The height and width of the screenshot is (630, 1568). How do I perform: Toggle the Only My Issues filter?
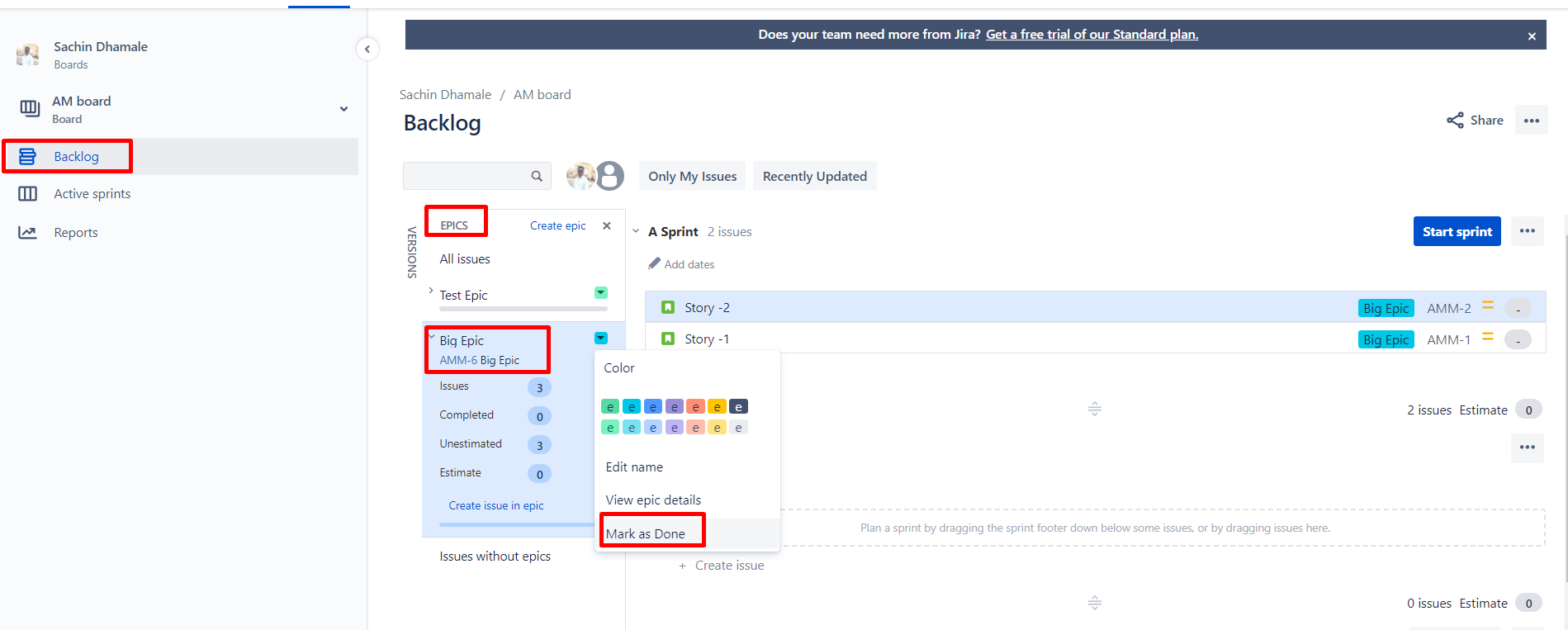[x=692, y=176]
